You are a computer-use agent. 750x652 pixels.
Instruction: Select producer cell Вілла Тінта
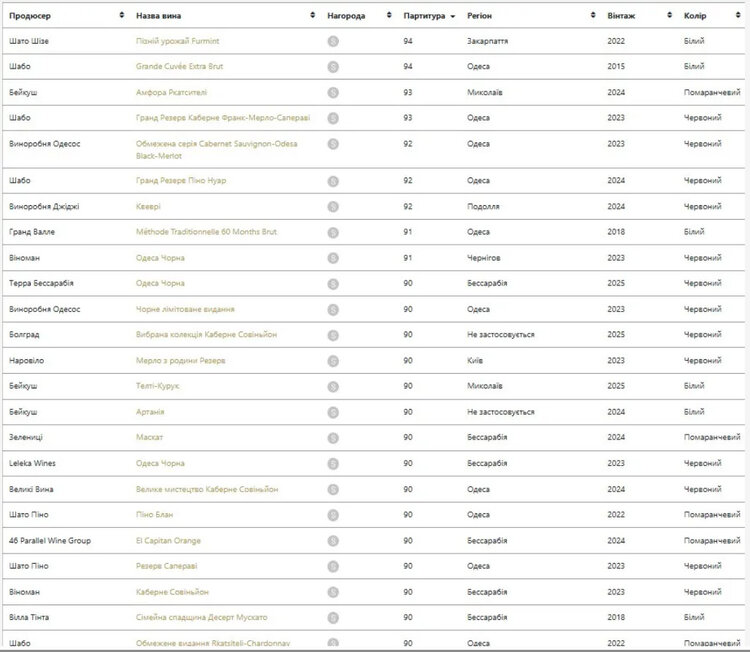pos(29,618)
